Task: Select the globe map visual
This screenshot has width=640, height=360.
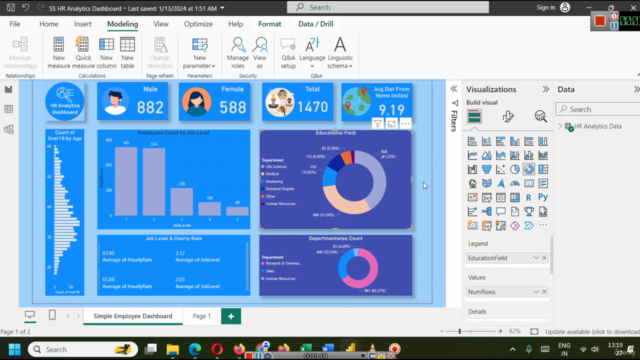Action: [x=472, y=183]
